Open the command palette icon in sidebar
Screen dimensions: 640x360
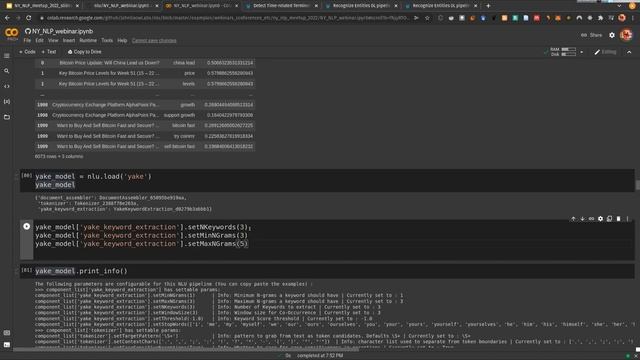tap(7, 333)
